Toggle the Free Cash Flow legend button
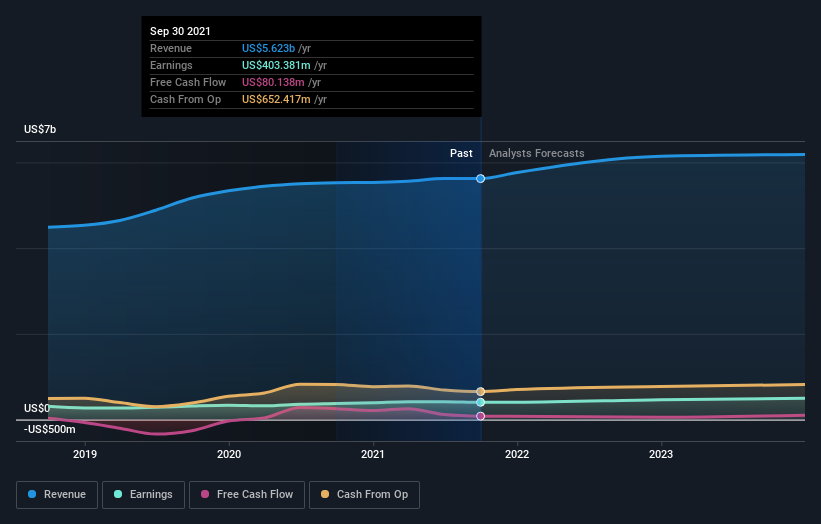The image size is (821, 524). (x=247, y=495)
